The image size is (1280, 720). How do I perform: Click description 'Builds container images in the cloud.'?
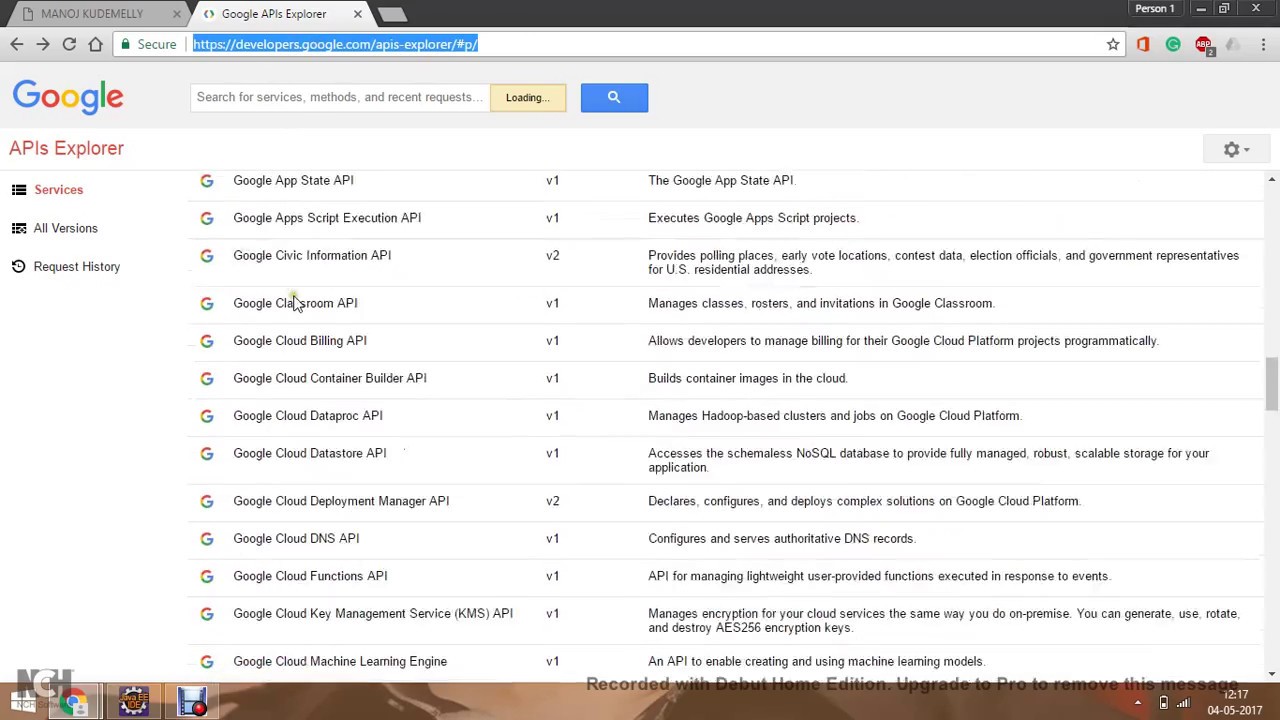tap(748, 378)
